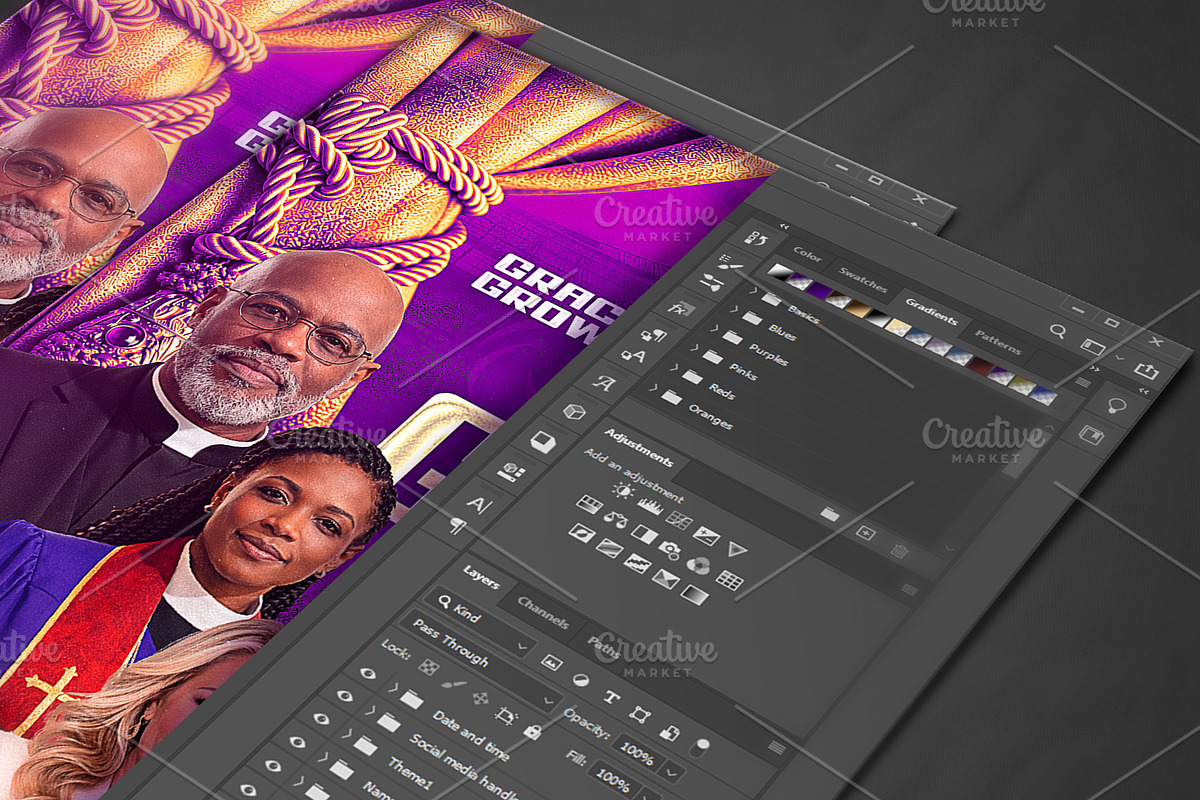Add a Black & White adjustment
Screen dimensions: 1200x800
[644, 535]
